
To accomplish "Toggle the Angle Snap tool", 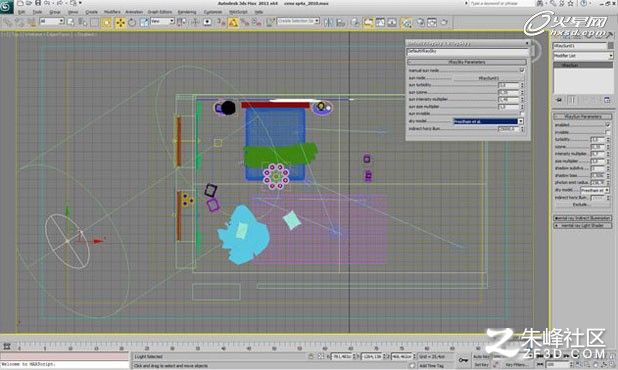I will coord(233,22).
